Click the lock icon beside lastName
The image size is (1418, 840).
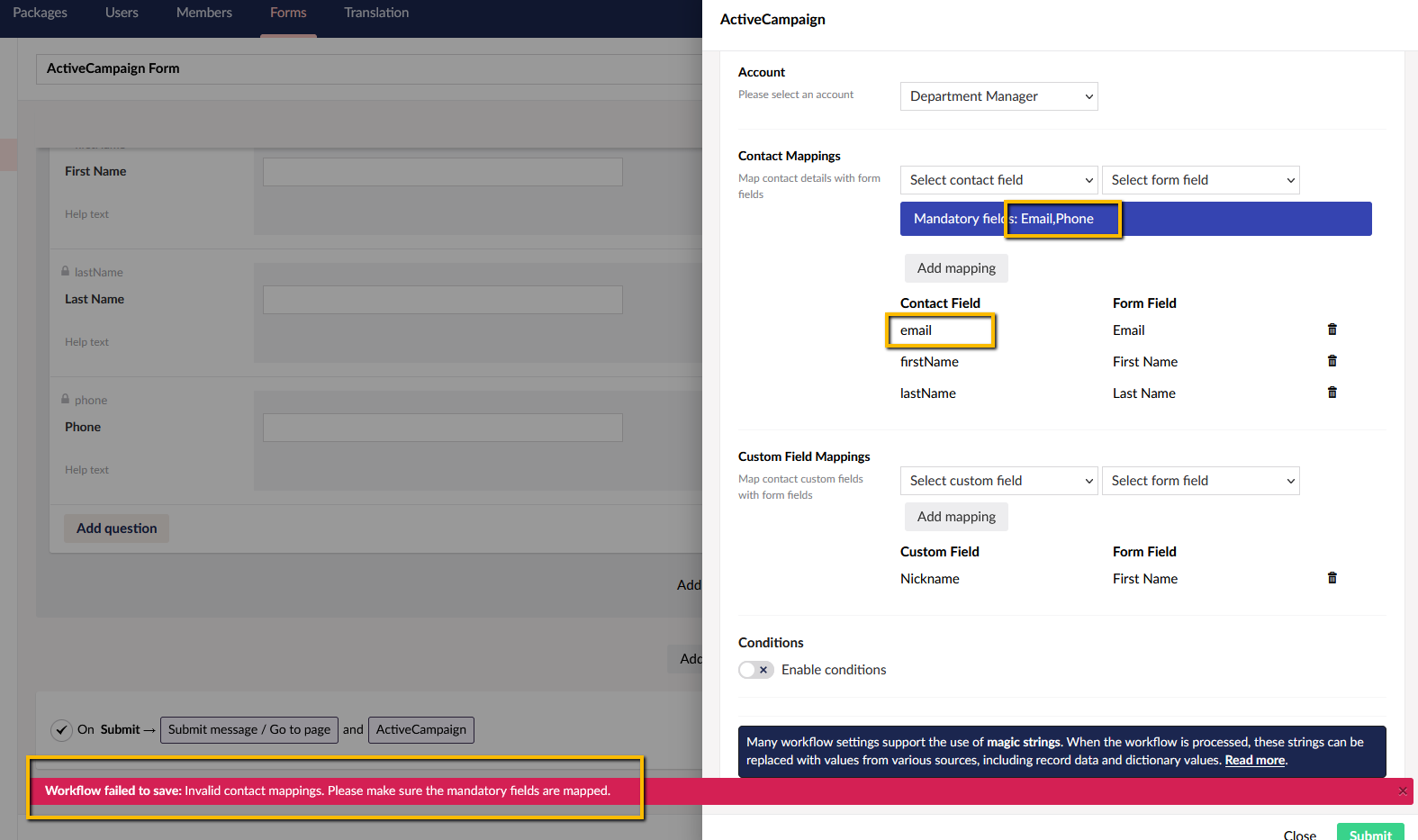[x=65, y=271]
